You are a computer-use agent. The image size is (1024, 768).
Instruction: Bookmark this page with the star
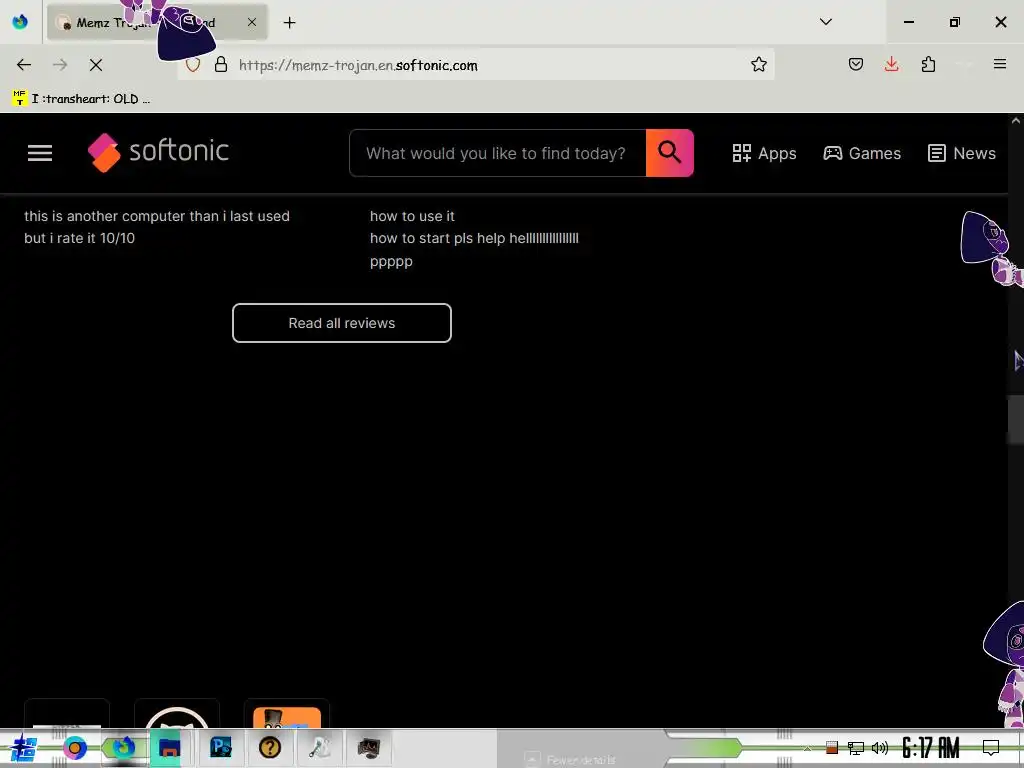pos(758,65)
